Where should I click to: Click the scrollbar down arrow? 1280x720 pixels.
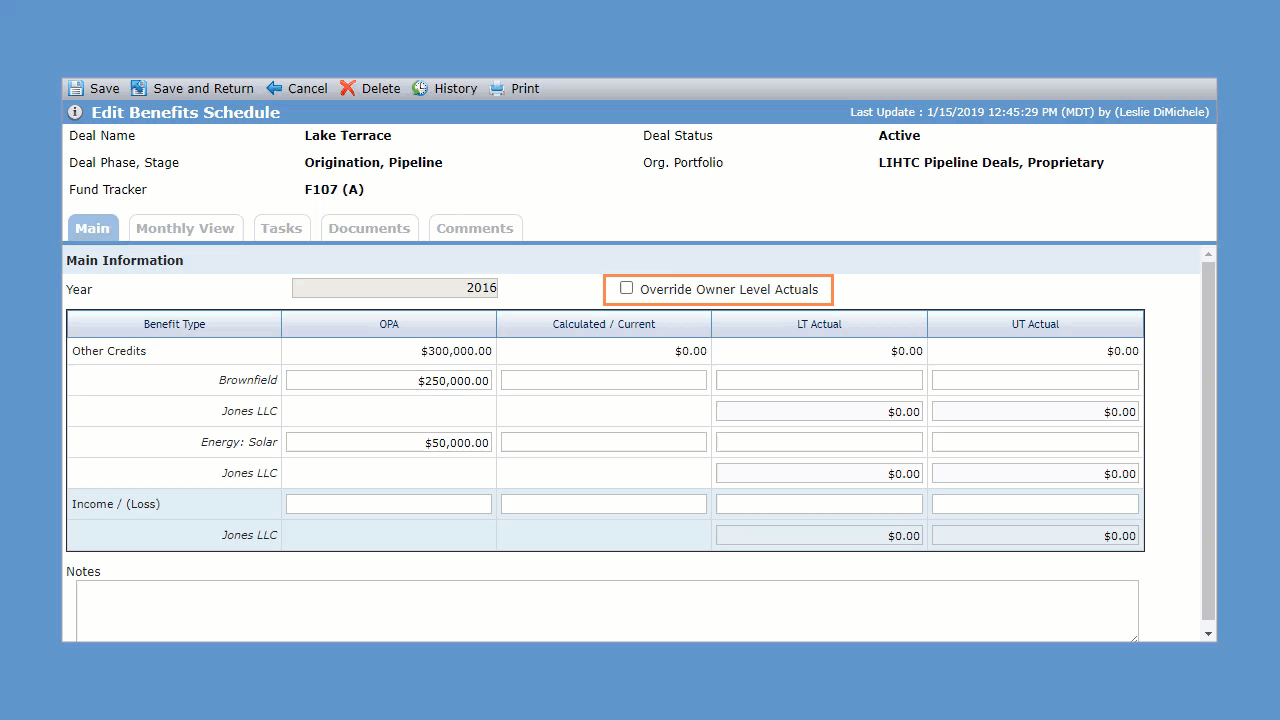point(1208,634)
